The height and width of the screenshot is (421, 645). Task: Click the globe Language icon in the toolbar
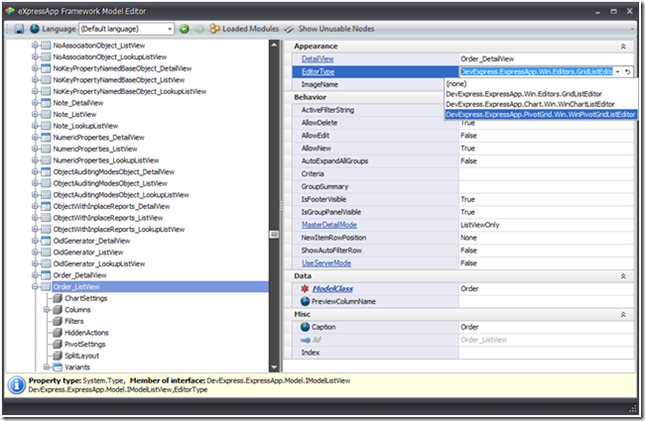35,29
